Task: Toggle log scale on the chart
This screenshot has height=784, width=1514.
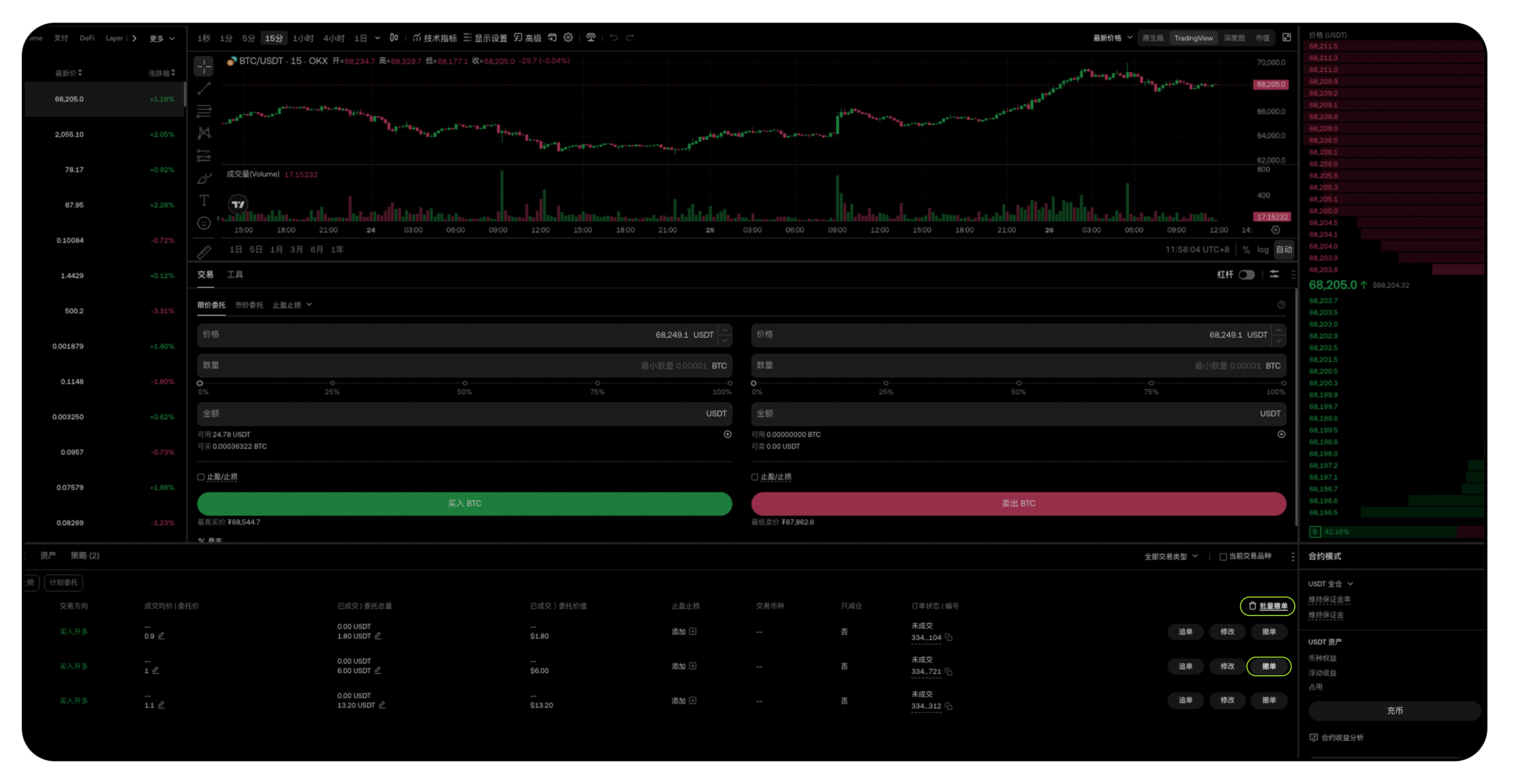Action: [1263, 250]
